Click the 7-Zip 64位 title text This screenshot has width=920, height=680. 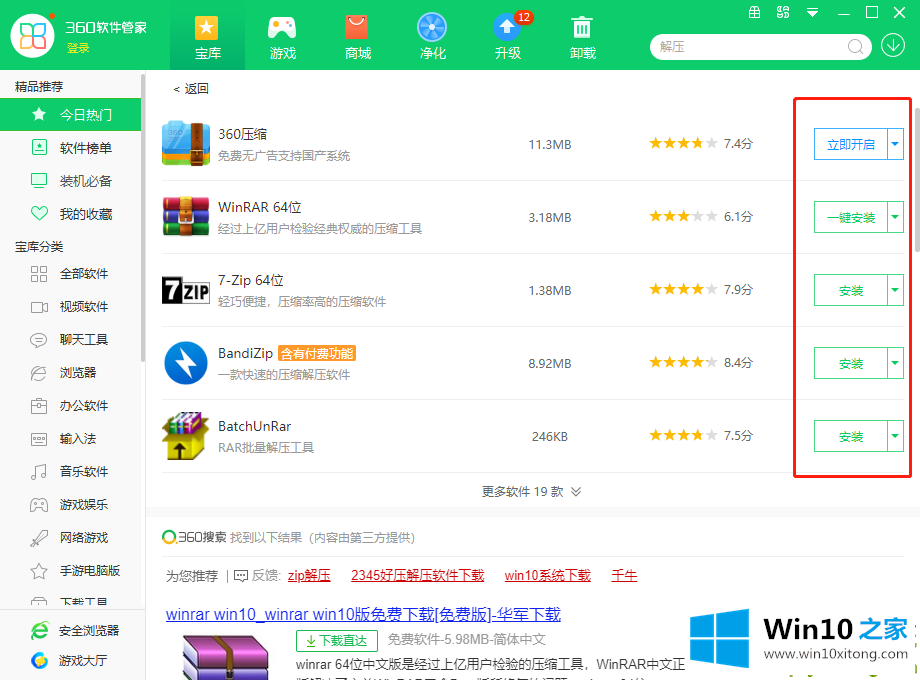click(x=251, y=280)
